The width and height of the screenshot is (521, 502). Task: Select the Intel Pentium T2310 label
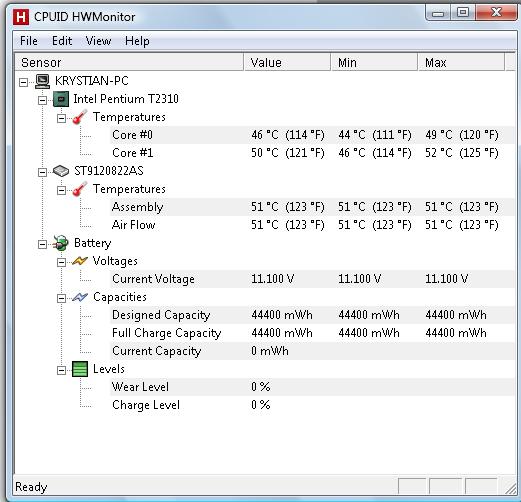(126, 99)
